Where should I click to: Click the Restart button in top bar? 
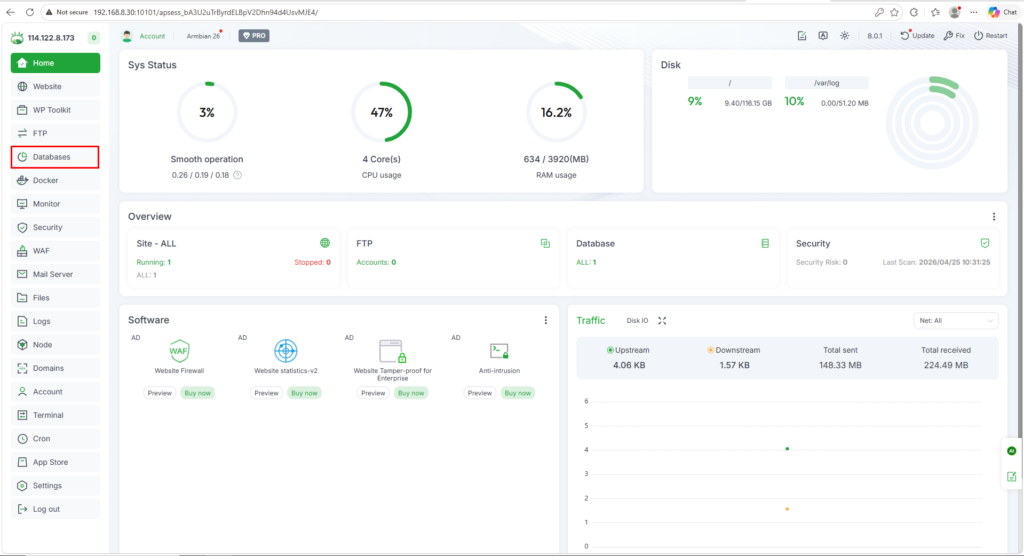click(990, 35)
